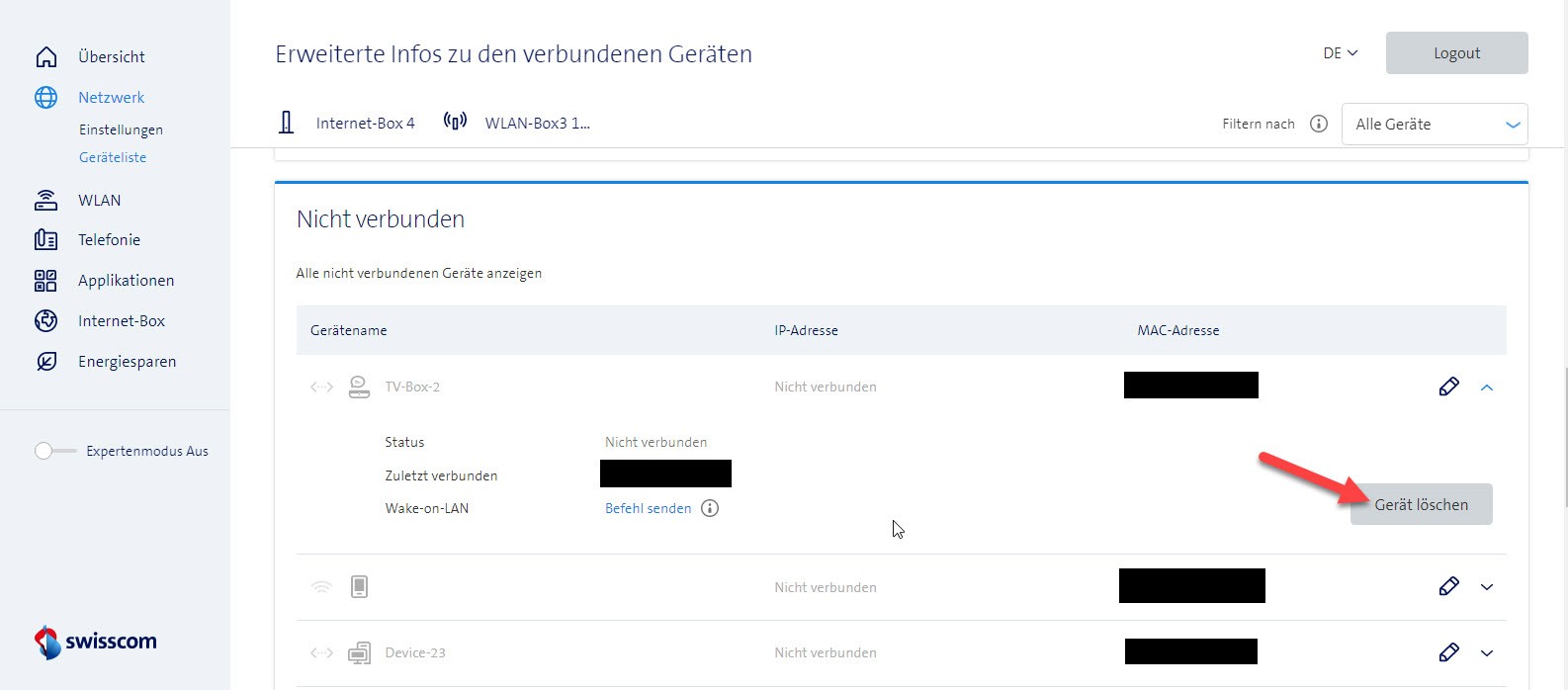The width and height of the screenshot is (1568, 690).
Task: Click the Telefonie phone icon
Action: [x=45, y=240]
